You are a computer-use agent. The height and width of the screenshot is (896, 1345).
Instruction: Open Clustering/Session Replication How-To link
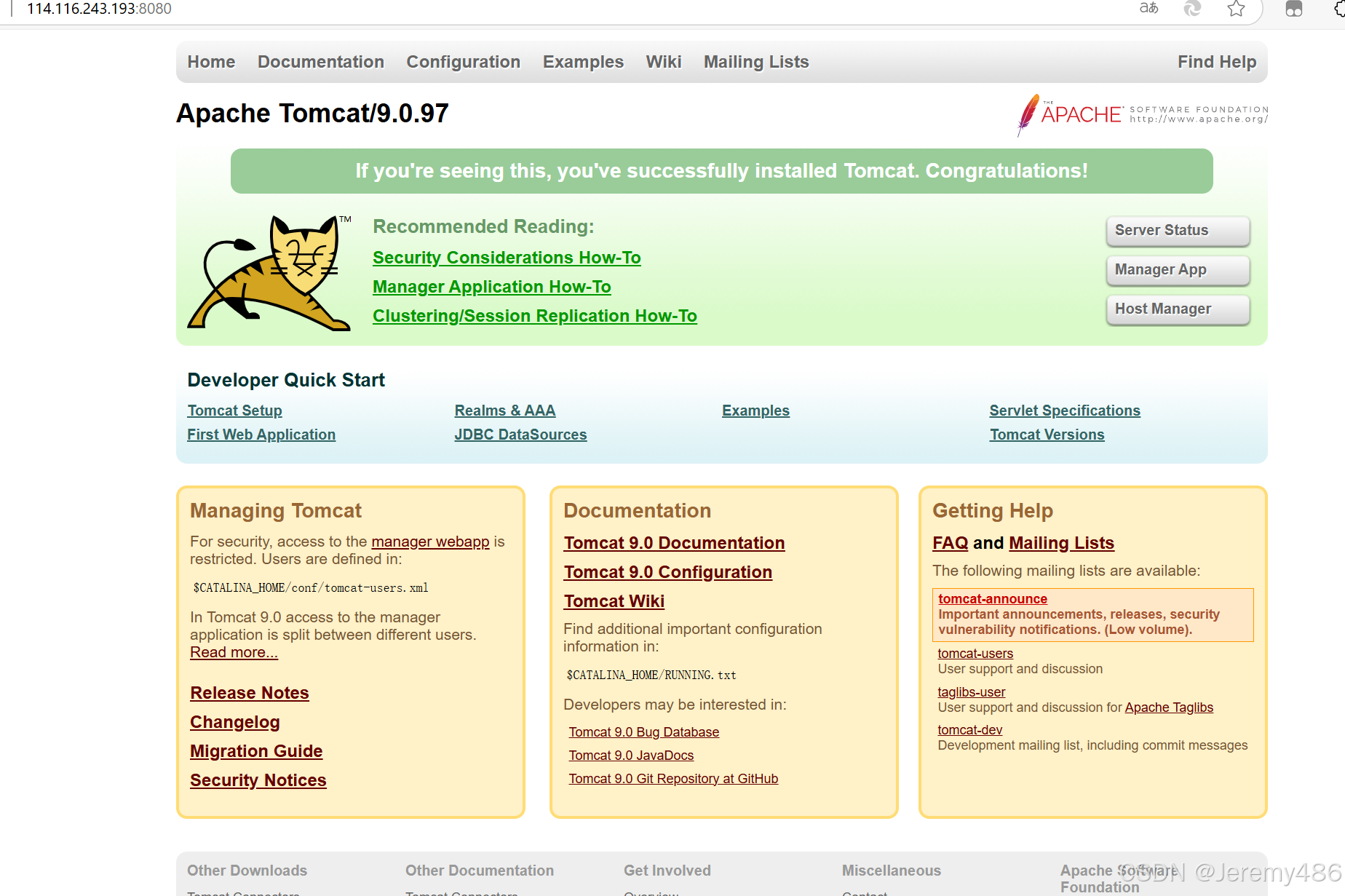[535, 316]
